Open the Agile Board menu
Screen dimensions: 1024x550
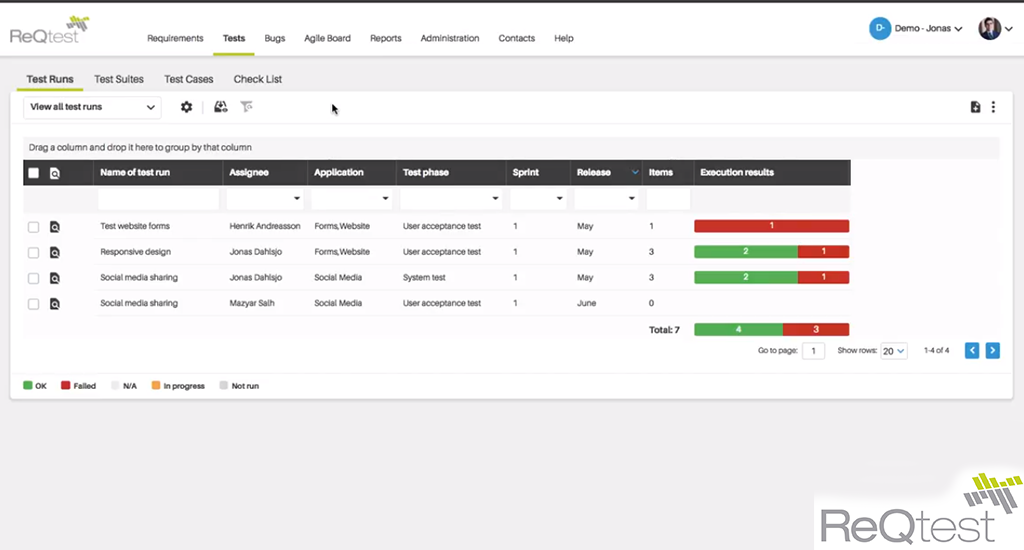click(327, 38)
